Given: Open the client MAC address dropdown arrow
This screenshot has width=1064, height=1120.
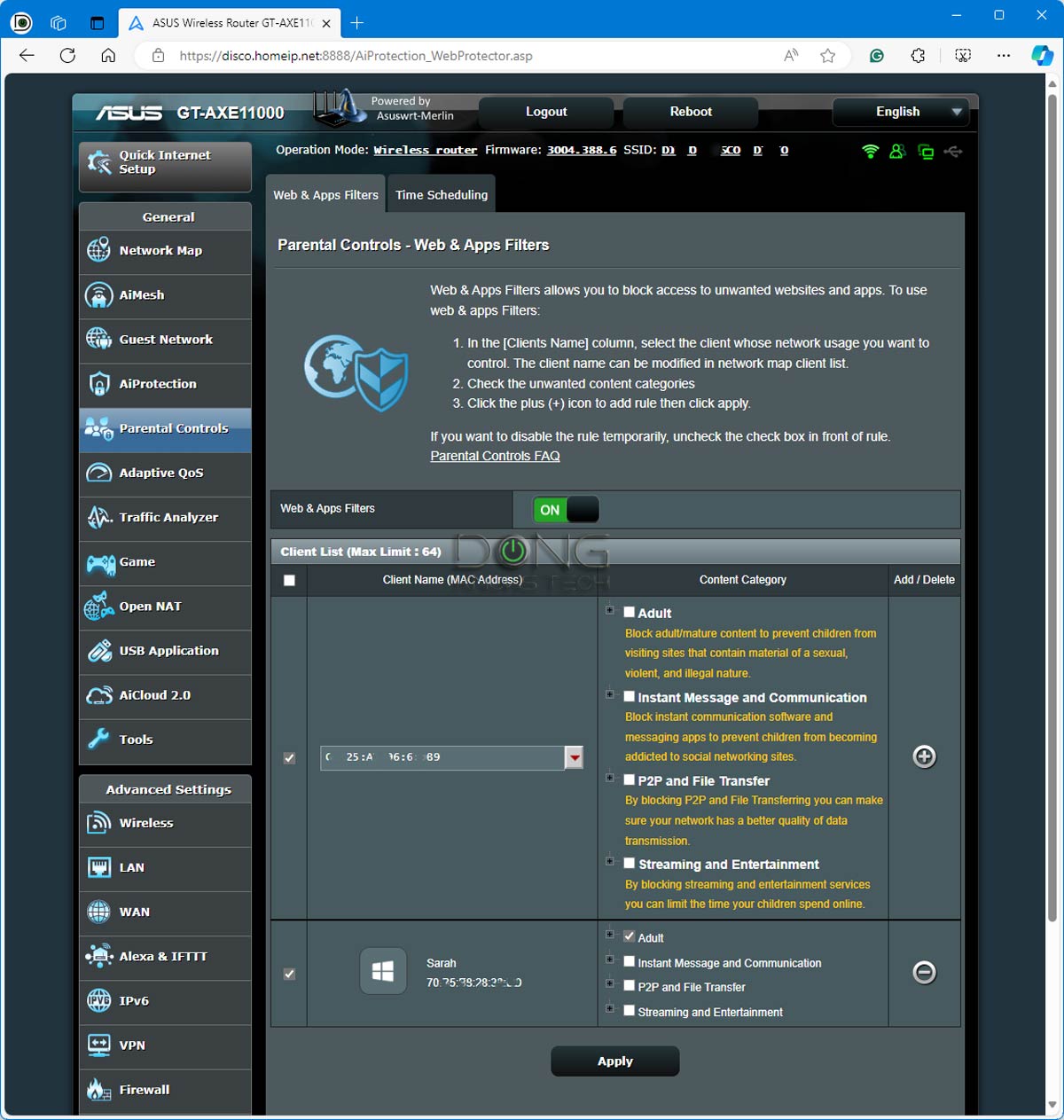Looking at the screenshot, I should click(575, 757).
